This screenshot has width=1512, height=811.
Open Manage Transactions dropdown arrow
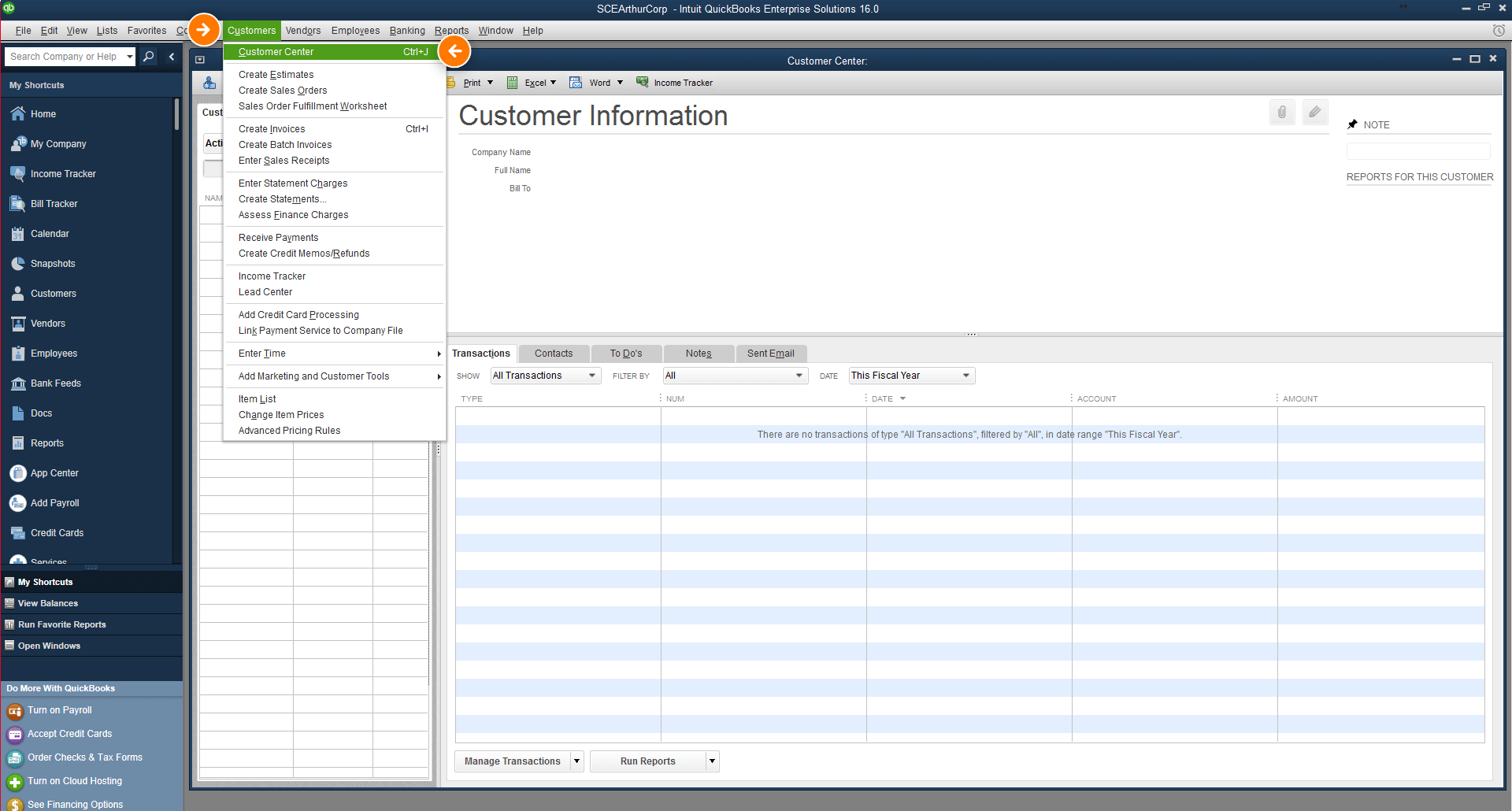tap(576, 761)
